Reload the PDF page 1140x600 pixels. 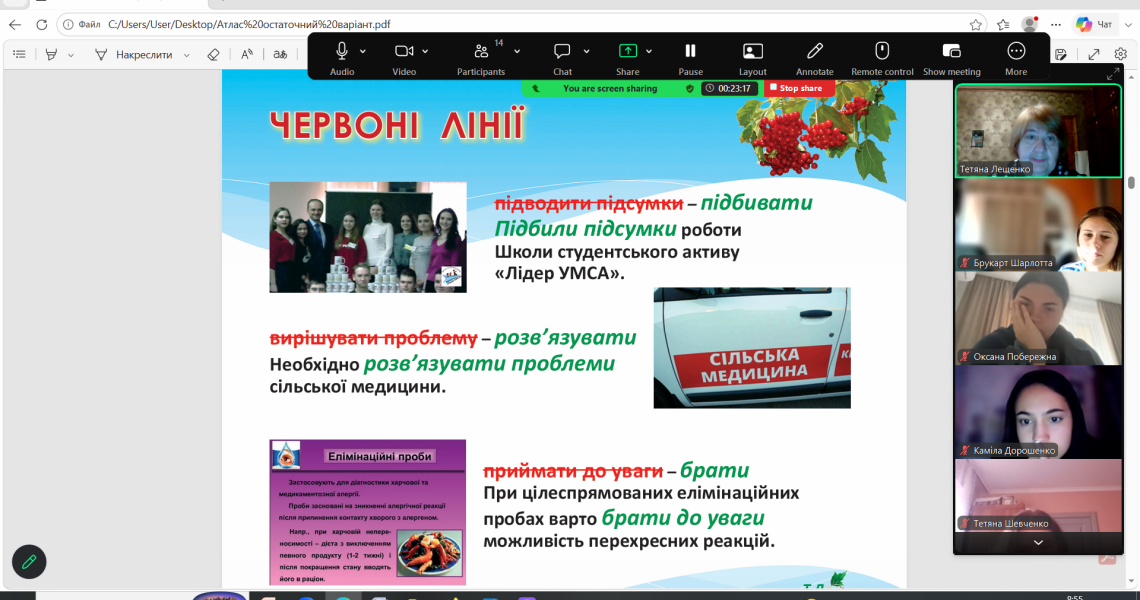coord(41,25)
